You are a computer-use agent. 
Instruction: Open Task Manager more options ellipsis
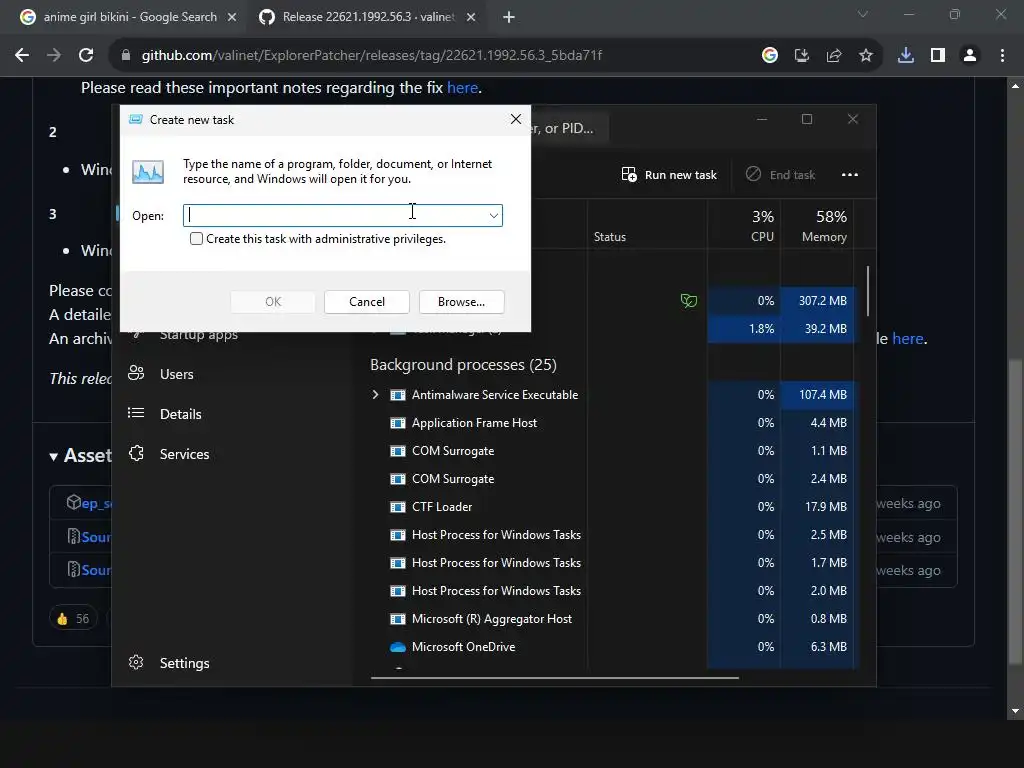coord(850,175)
